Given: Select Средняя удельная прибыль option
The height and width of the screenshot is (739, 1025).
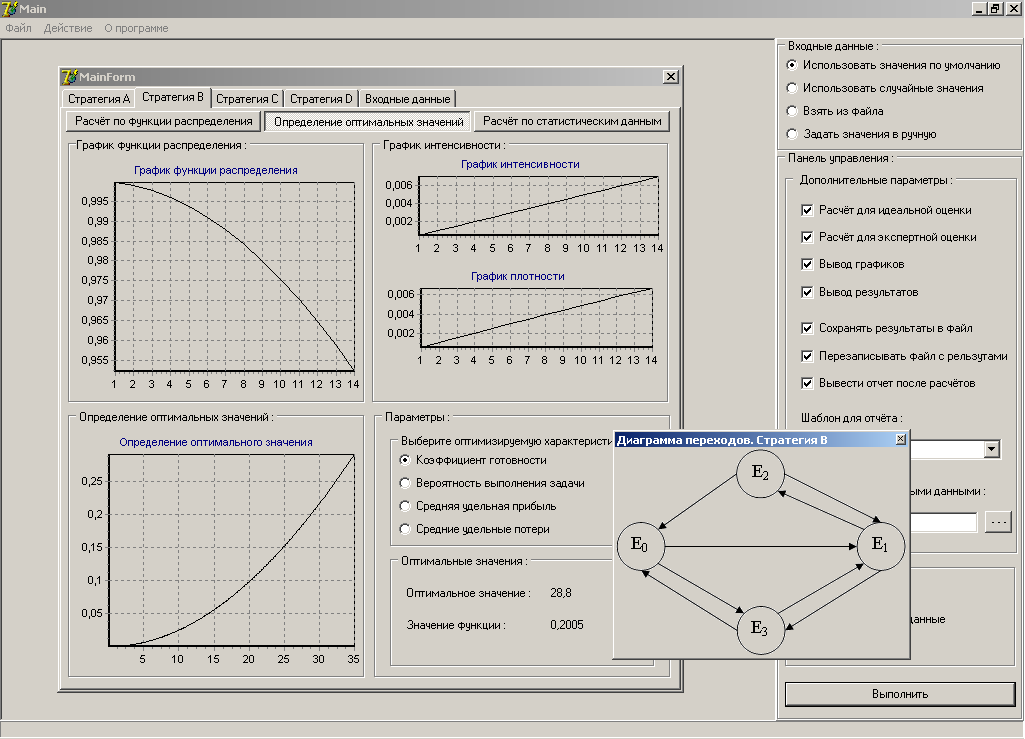Looking at the screenshot, I should pyautogui.click(x=478, y=506).
